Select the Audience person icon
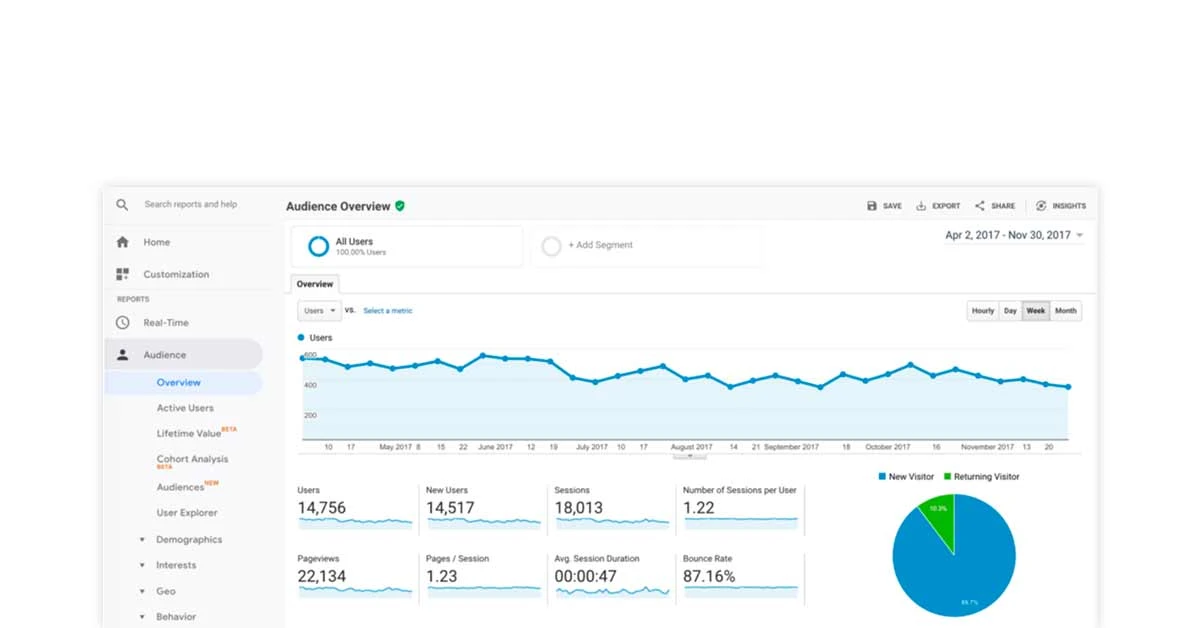 tap(124, 354)
